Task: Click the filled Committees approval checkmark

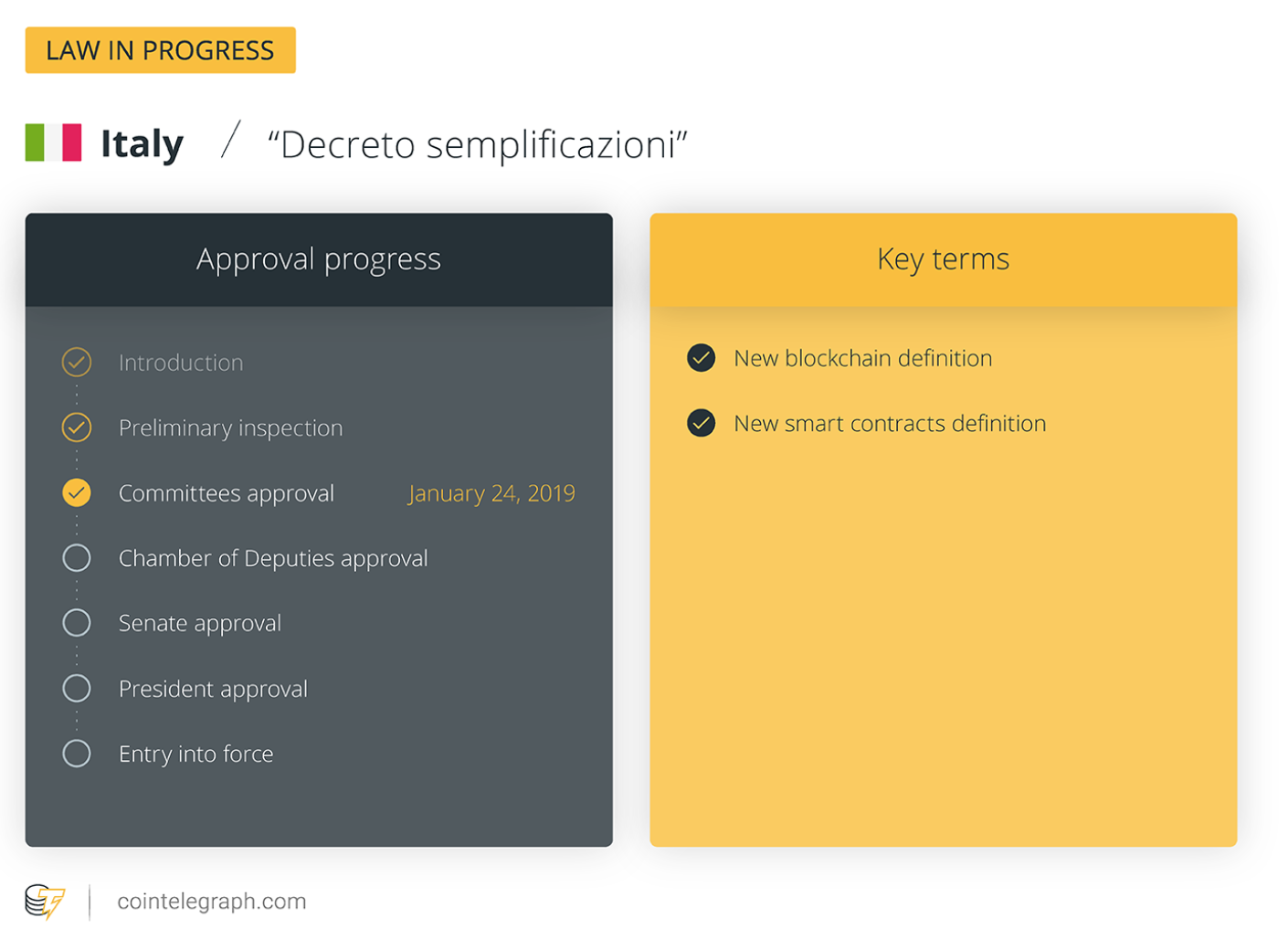Action: [77, 493]
